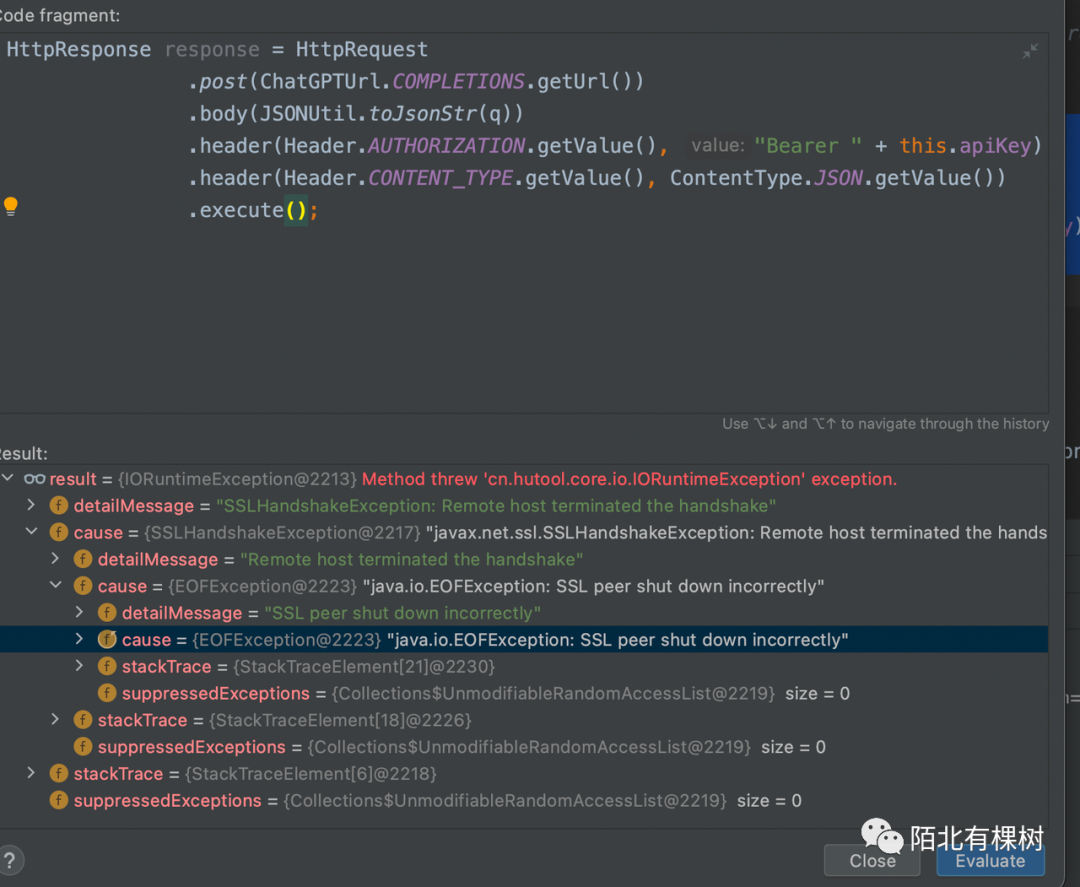Expand the StackTraceElement[18] stackTrace node
The image size is (1080, 887).
[x=56, y=720]
